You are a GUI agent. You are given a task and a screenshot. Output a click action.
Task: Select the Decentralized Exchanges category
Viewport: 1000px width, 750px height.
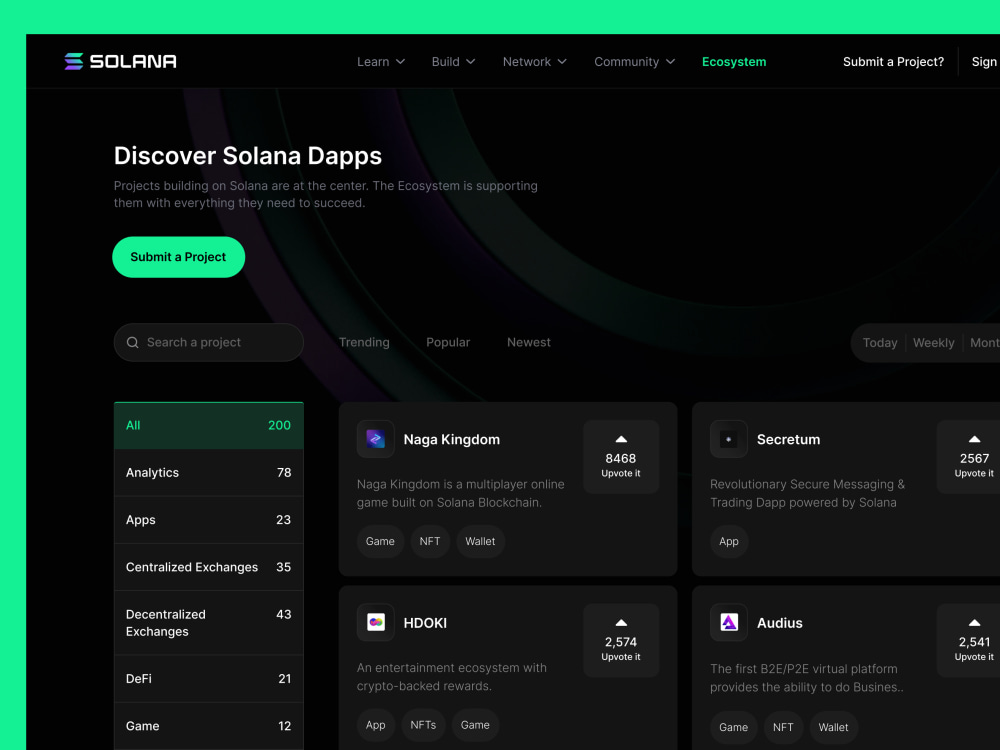209,623
